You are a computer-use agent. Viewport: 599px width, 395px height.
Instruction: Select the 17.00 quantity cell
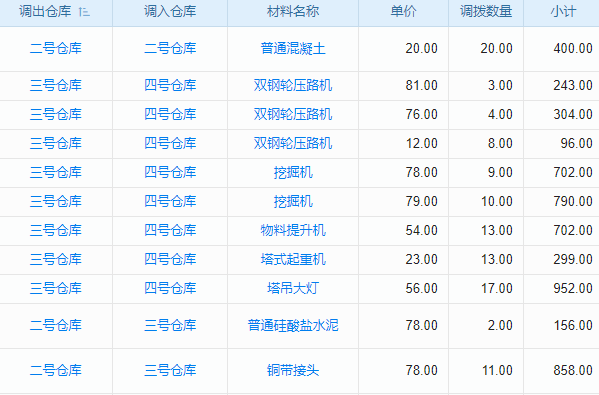tap(497, 288)
